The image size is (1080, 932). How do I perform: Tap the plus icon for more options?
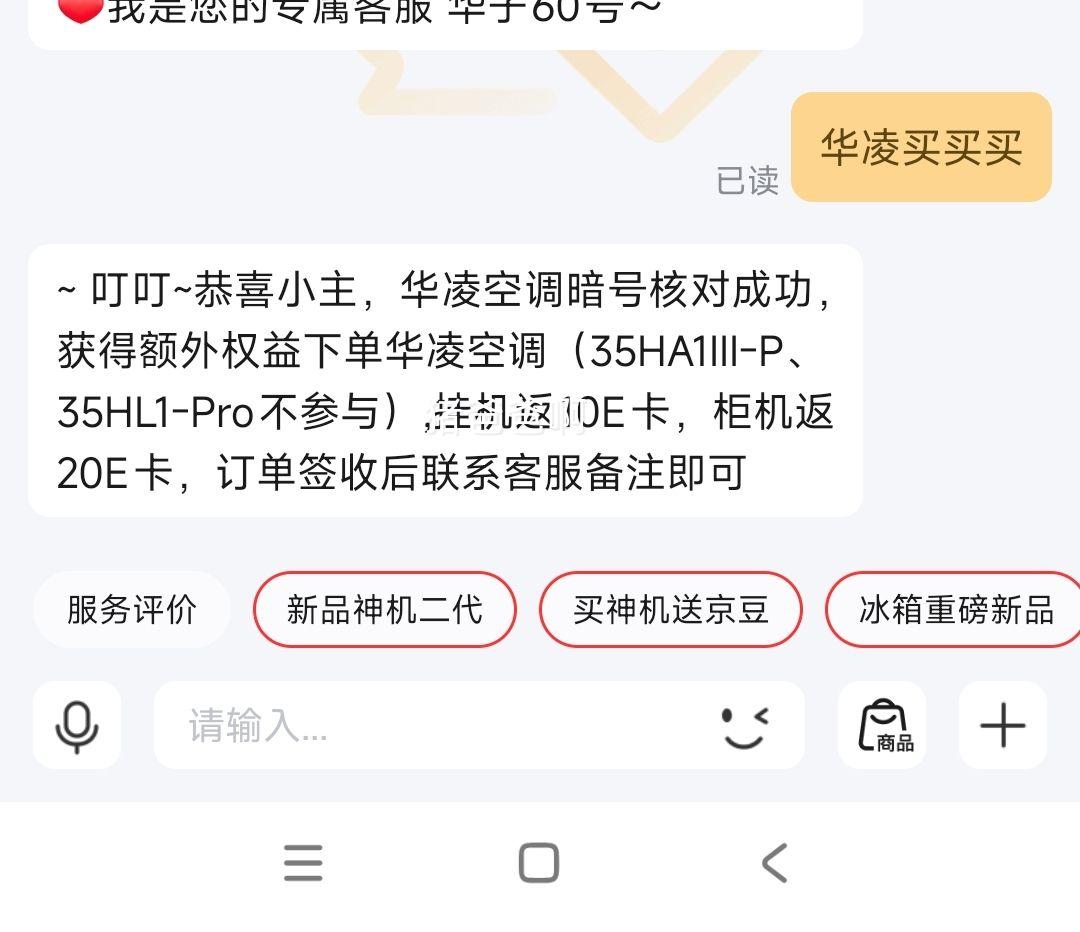point(1003,725)
